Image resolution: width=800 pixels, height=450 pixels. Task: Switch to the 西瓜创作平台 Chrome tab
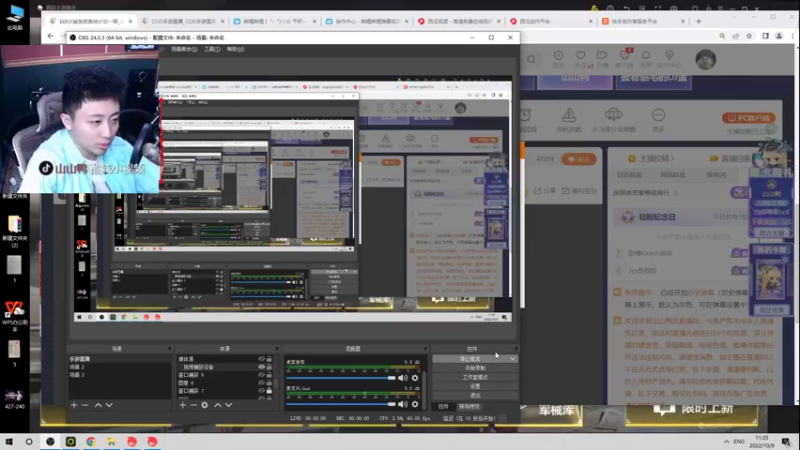(x=551, y=21)
